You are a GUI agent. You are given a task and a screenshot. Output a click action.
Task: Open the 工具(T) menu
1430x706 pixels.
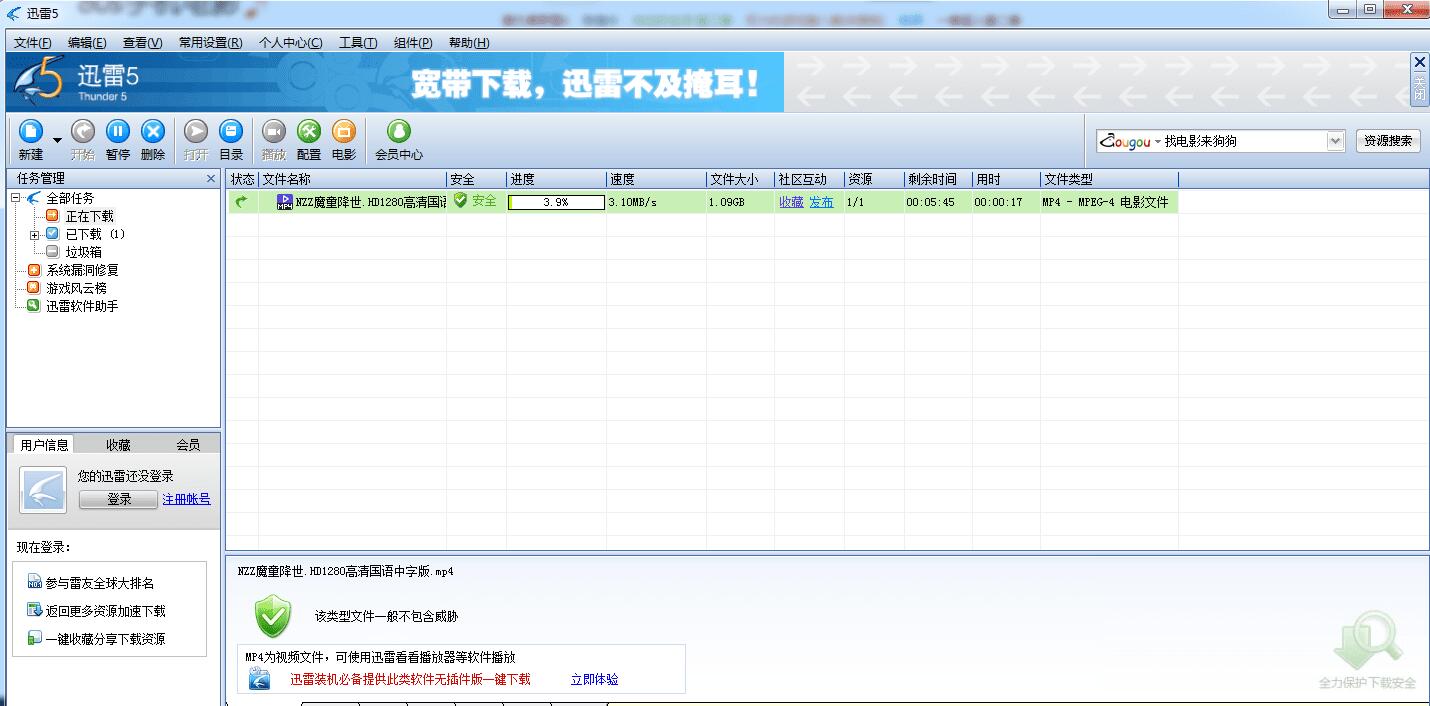[358, 42]
